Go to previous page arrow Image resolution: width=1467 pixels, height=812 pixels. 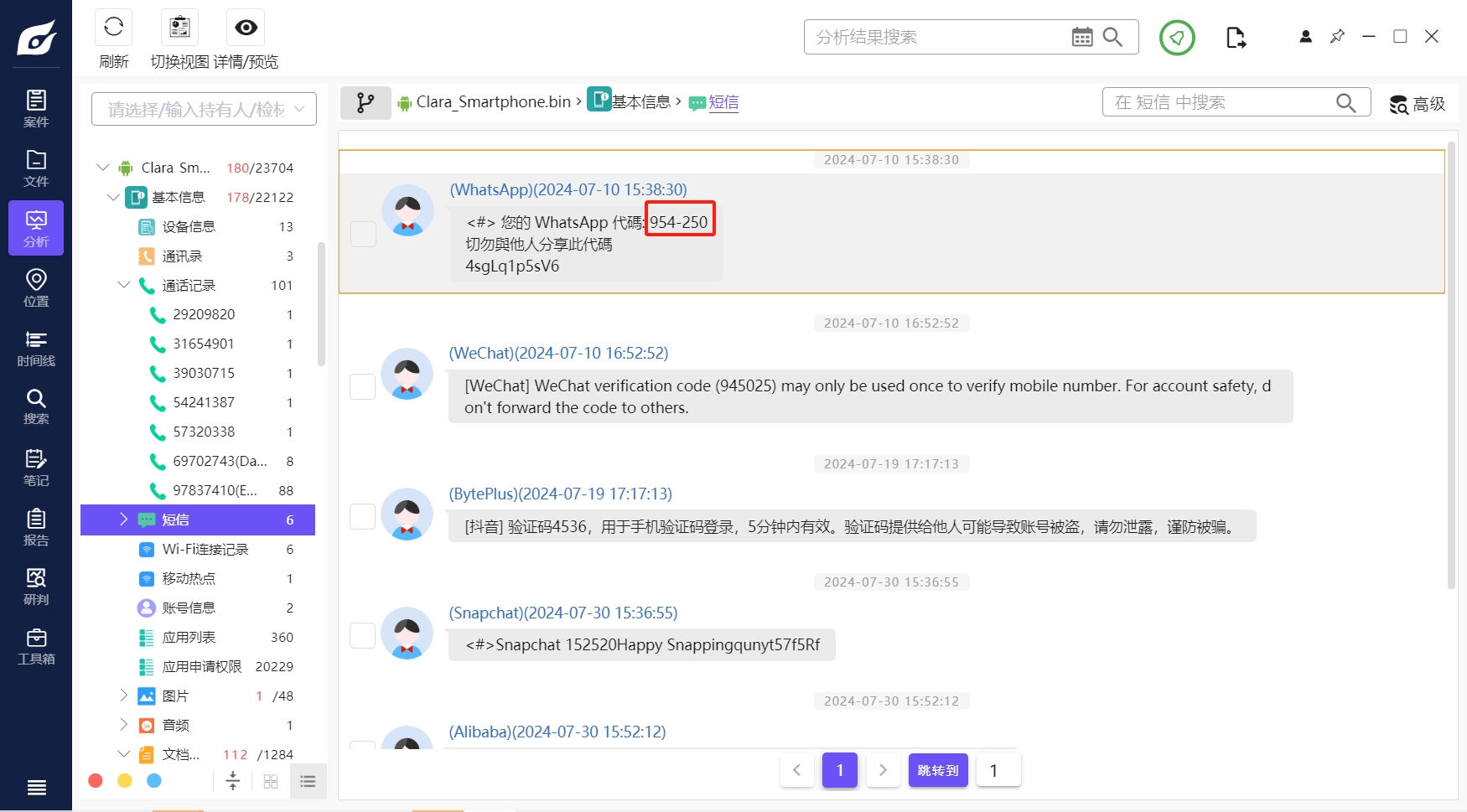coord(797,770)
